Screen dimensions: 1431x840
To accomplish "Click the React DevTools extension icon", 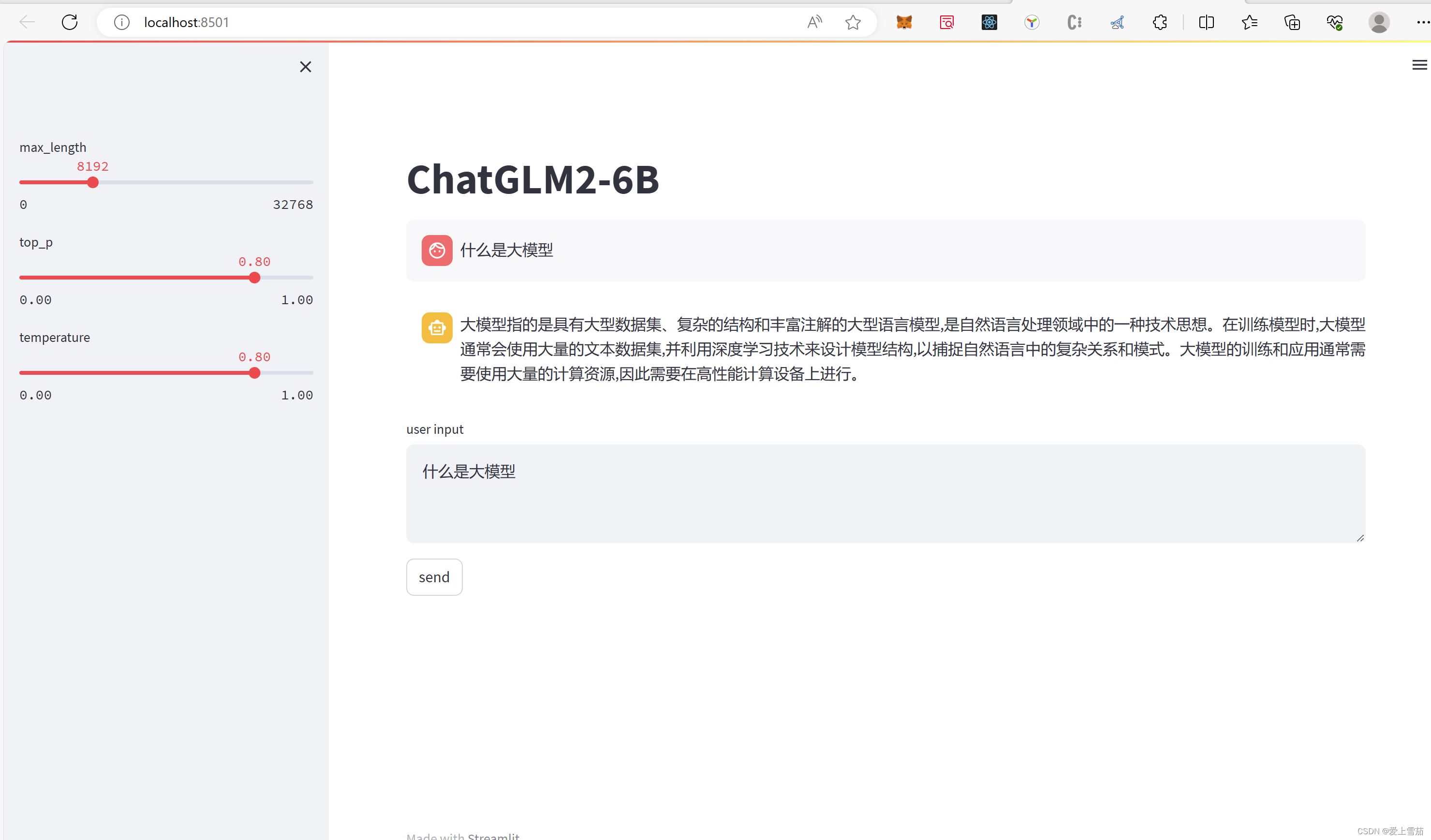I will click(988, 22).
